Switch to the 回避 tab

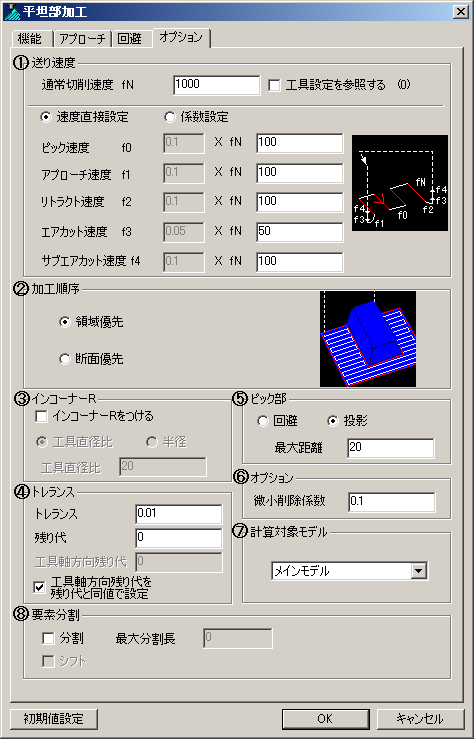pos(130,39)
